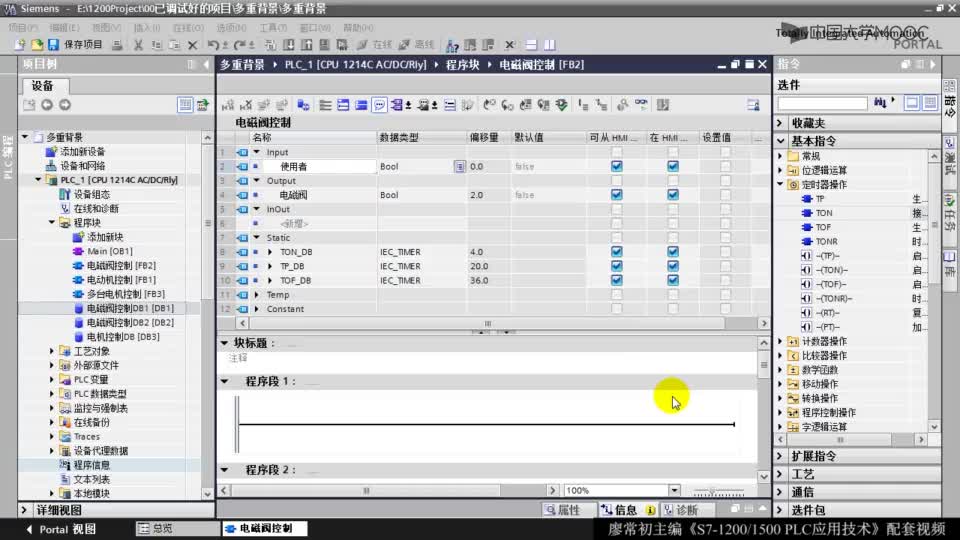Click the Go online (在线) button
Screen dimensions: 960x540
point(374,45)
